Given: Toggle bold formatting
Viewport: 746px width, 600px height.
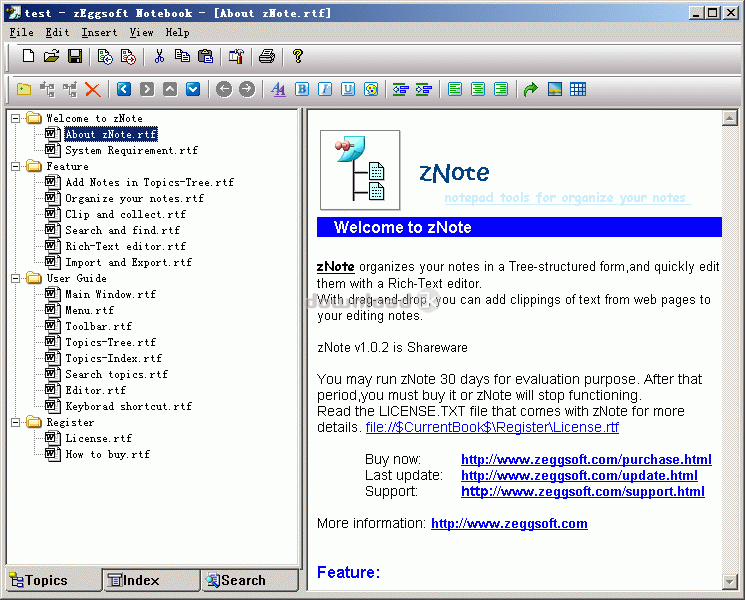Looking at the screenshot, I should (x=302, y=89).
